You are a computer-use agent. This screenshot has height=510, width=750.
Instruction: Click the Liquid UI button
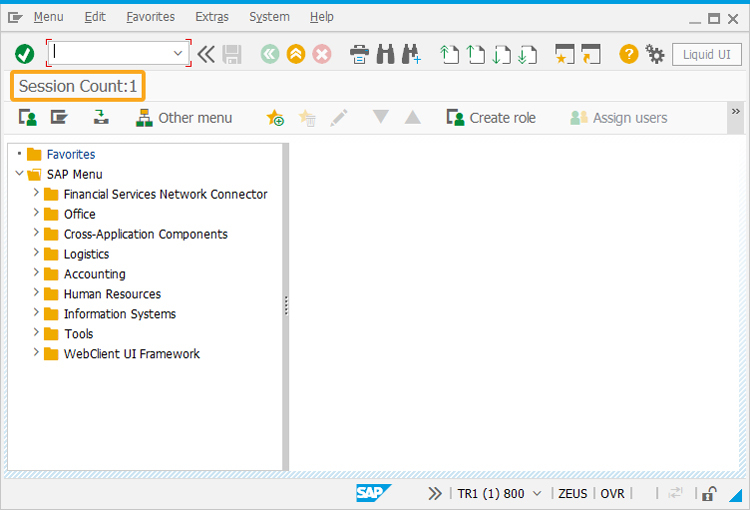(x=706, y=55)
